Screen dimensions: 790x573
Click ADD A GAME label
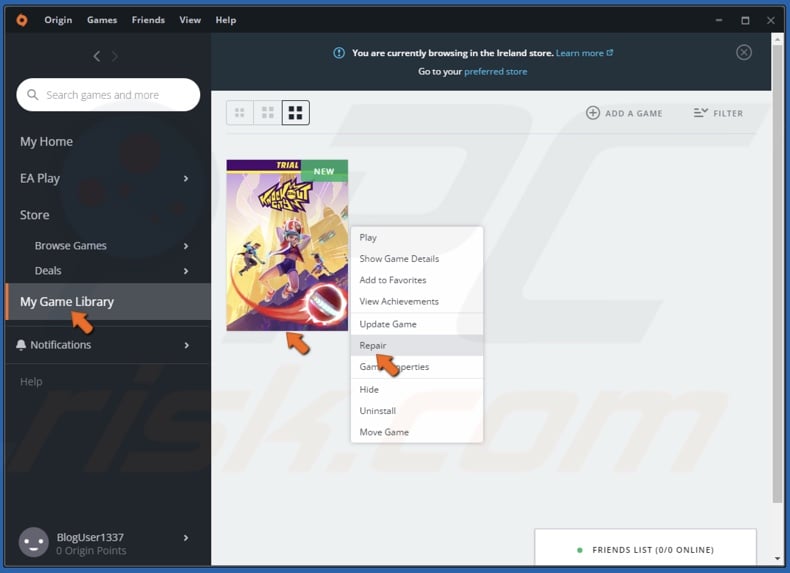(x=633, y=113)
